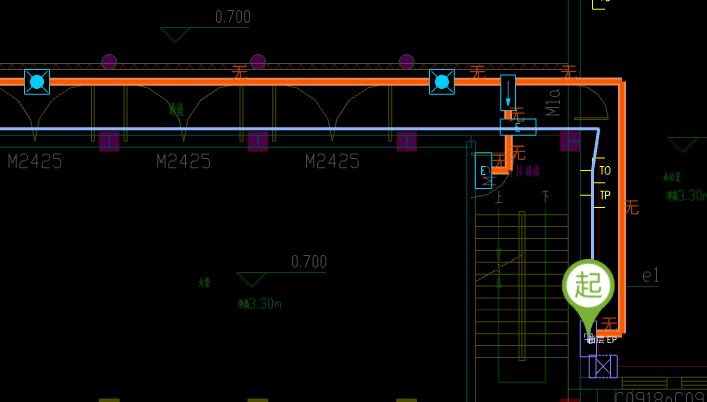Click the 下 stair direction label

point(546,197)
